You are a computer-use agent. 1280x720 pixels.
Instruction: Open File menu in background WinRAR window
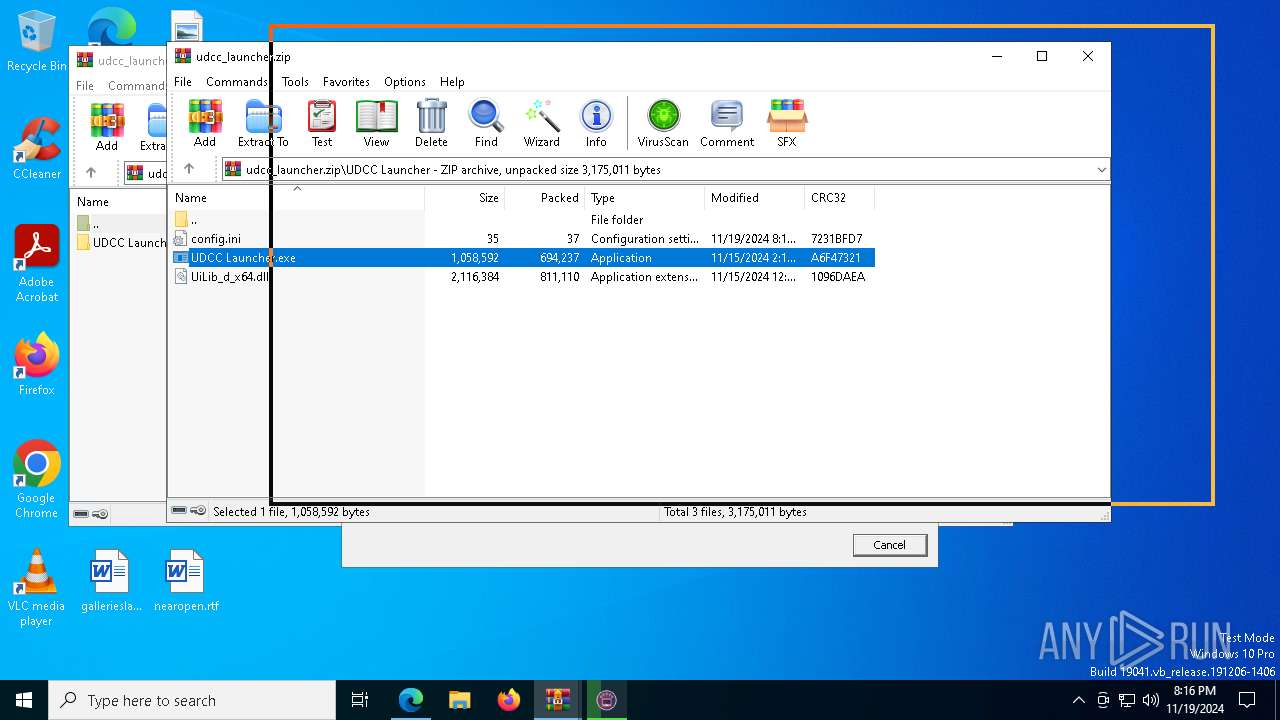(x=85, y=86)
